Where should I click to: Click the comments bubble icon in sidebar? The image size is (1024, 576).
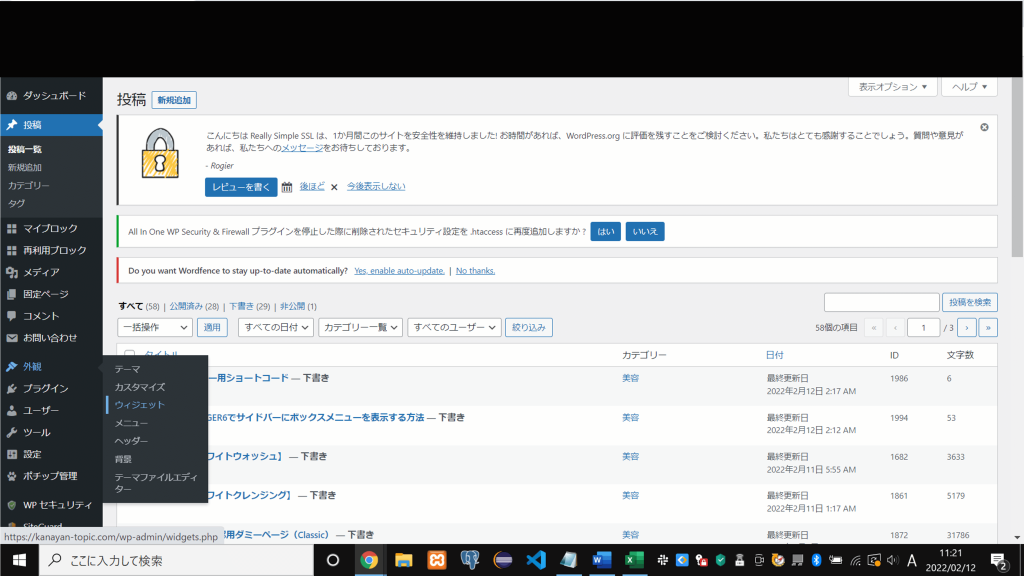tap(12, 316)
